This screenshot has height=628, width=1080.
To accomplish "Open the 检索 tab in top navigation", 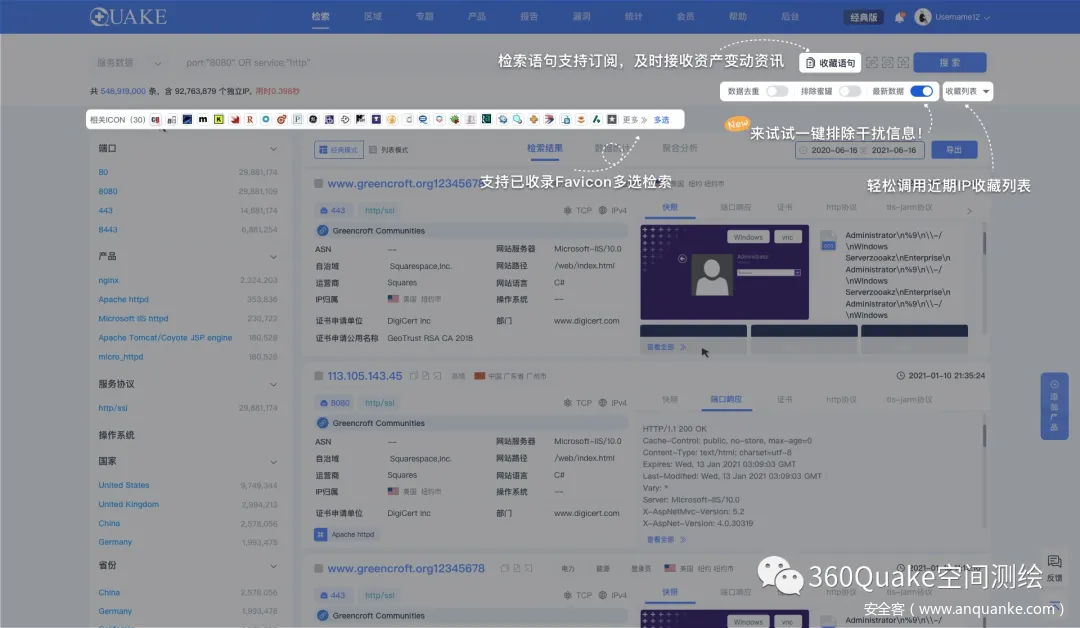I will point(320,17).
